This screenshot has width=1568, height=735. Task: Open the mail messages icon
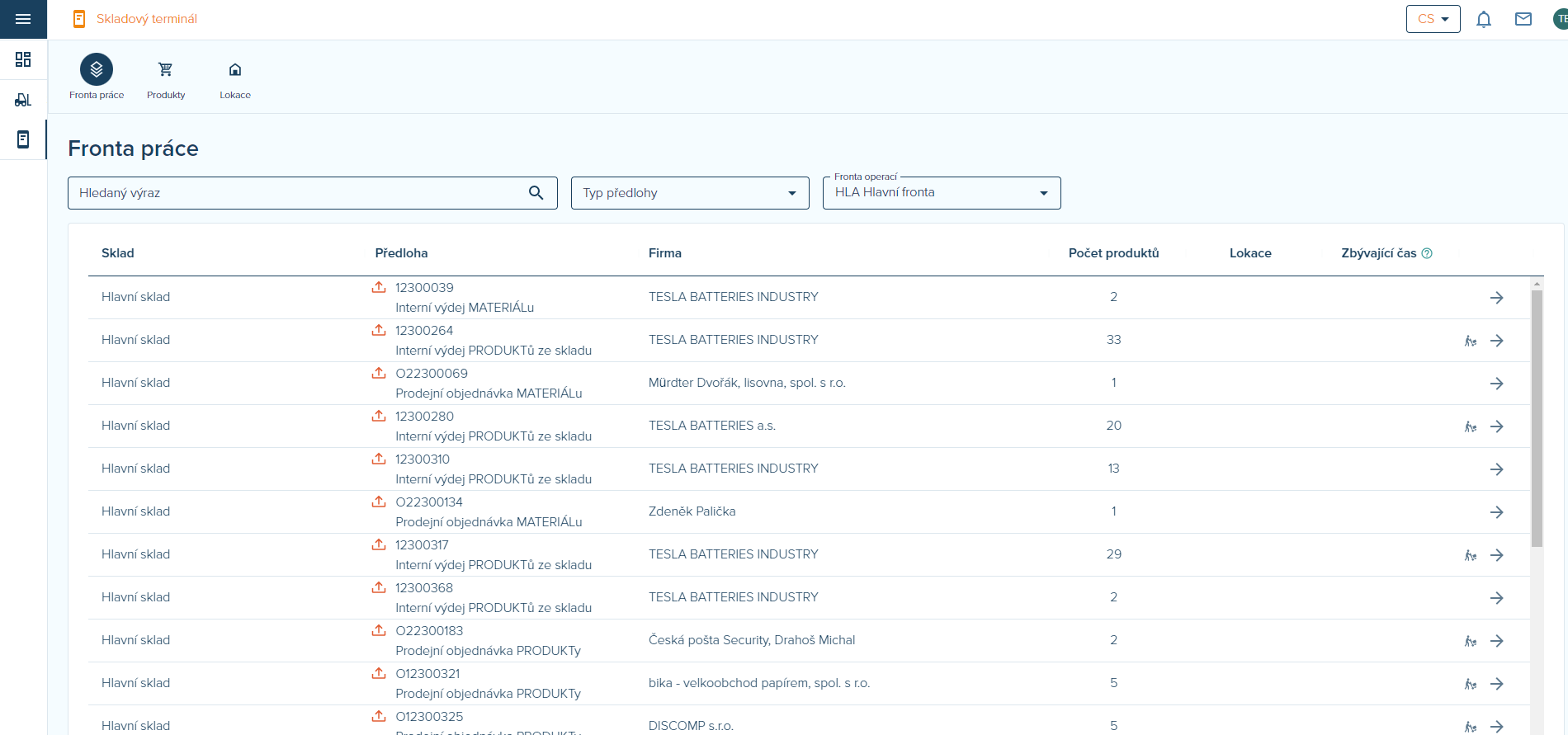[1523, 19]
